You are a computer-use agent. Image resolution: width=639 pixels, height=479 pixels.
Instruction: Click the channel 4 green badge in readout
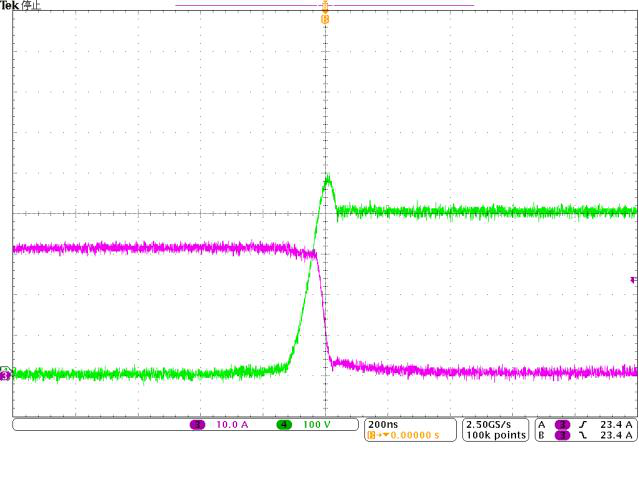coord(285,424)
